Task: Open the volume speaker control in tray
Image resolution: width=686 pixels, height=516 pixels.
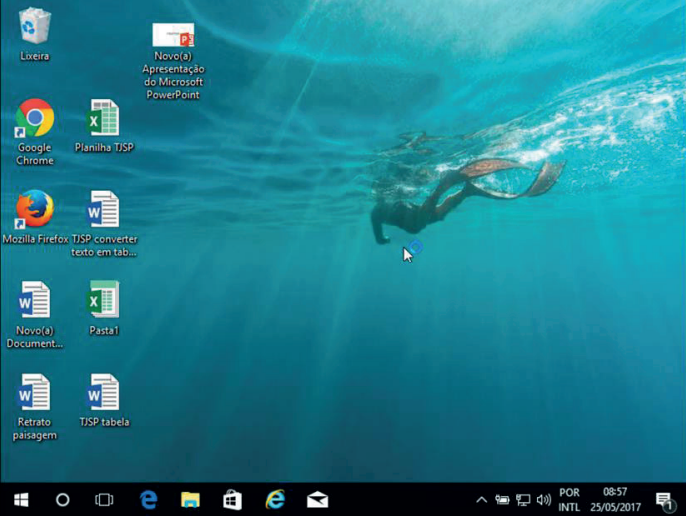Action: pos(543,499)
